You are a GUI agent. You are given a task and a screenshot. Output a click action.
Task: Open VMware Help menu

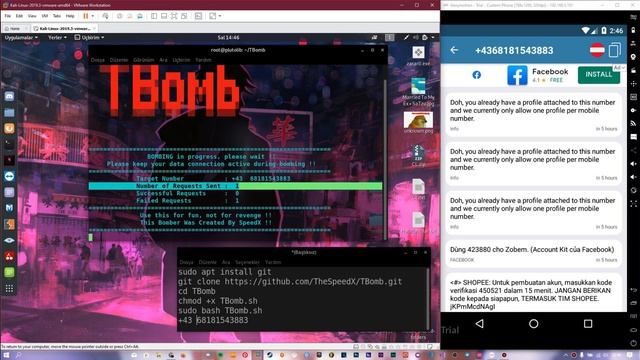(70, 16)
